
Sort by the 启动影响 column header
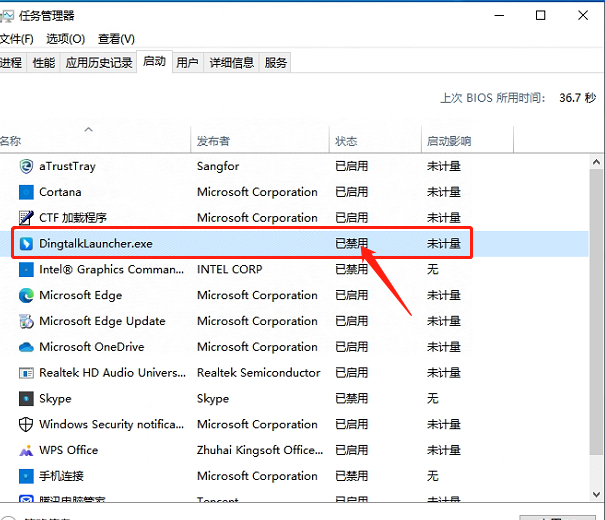click(468, 141)
